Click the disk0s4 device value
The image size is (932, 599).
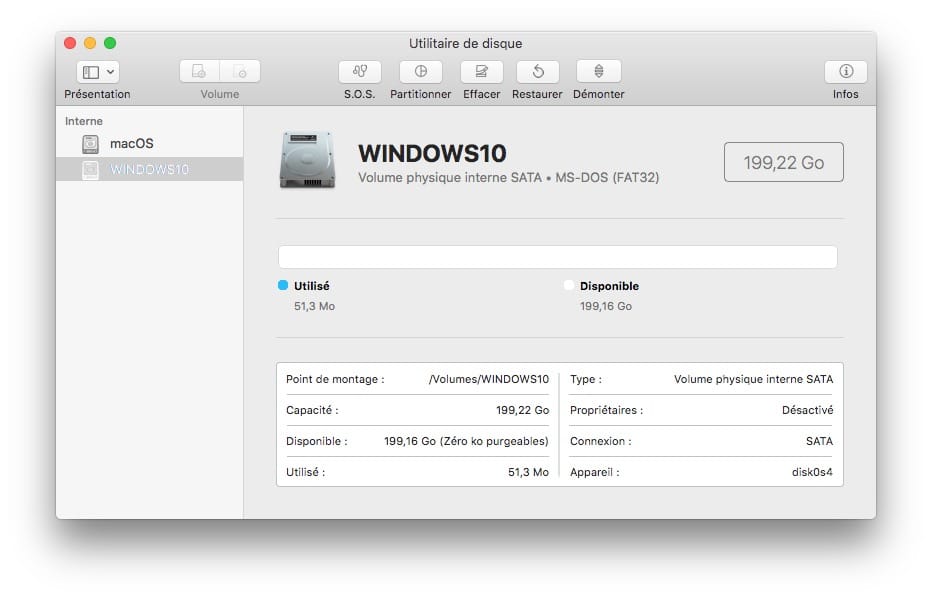pyautogui.click(x=812, y=472)
